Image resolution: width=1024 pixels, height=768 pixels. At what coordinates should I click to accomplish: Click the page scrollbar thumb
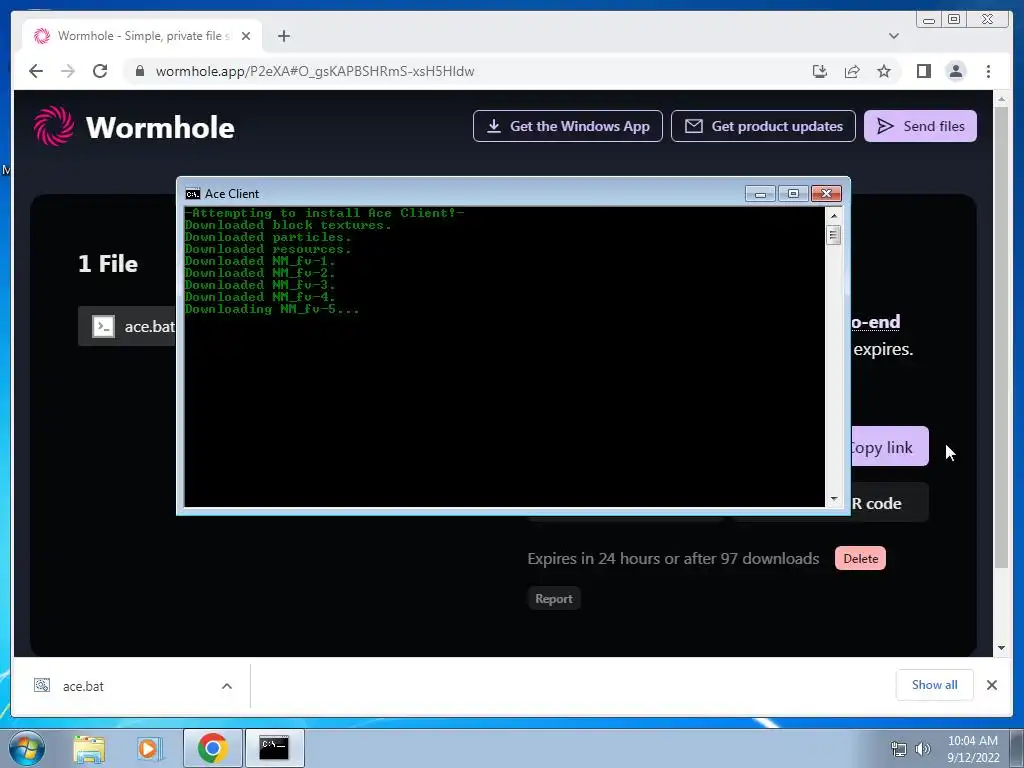(1001, 336)
